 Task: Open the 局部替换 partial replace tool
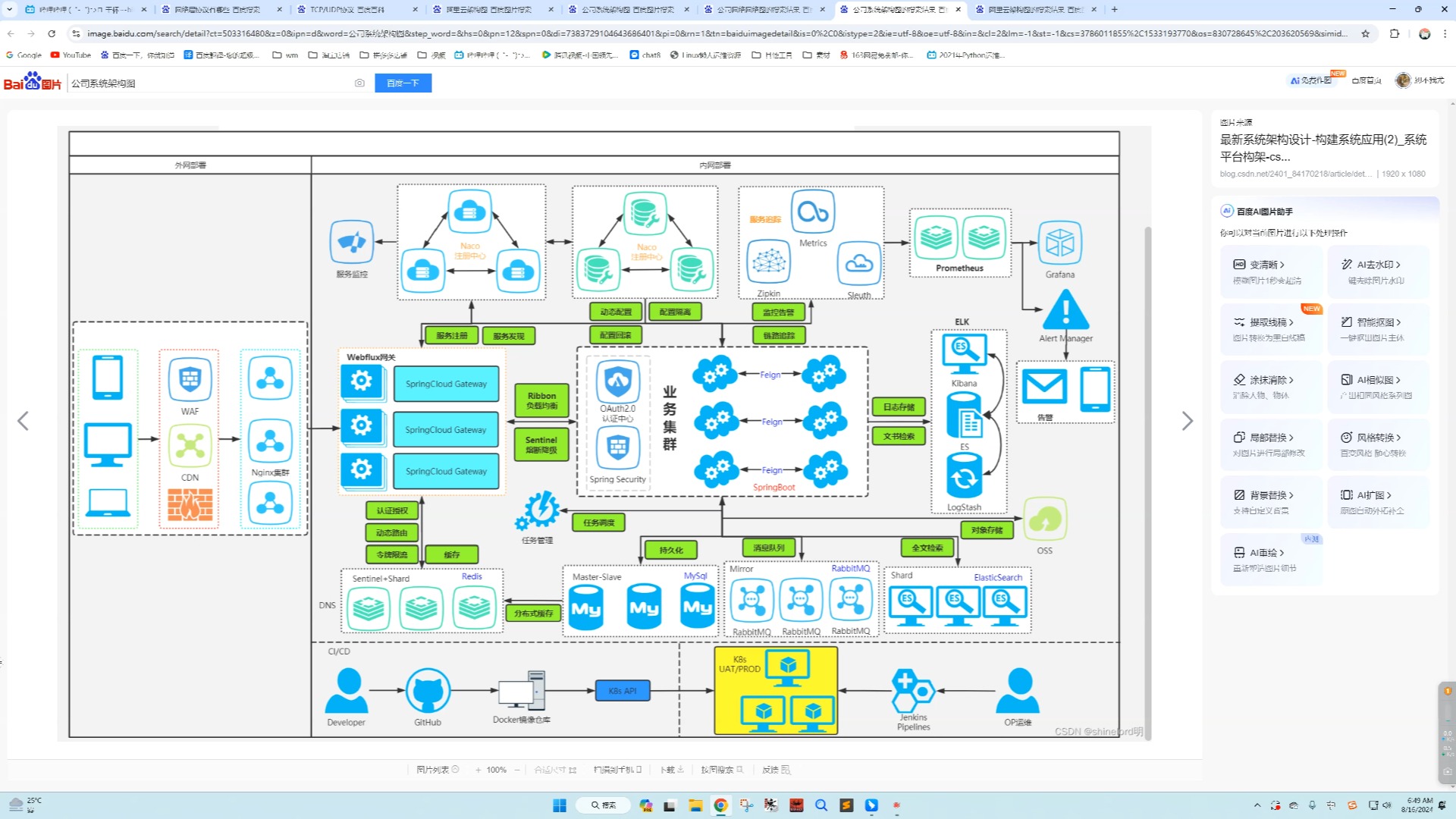pos(1271,444)
